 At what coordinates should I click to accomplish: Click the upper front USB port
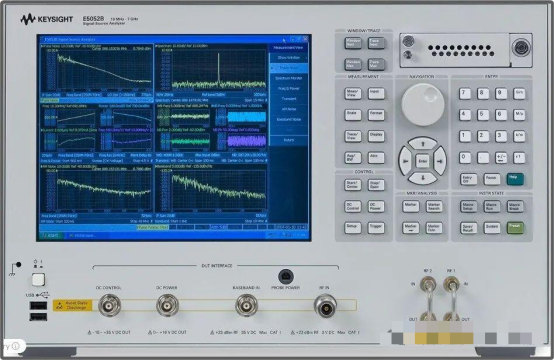[x=38, y=306]
